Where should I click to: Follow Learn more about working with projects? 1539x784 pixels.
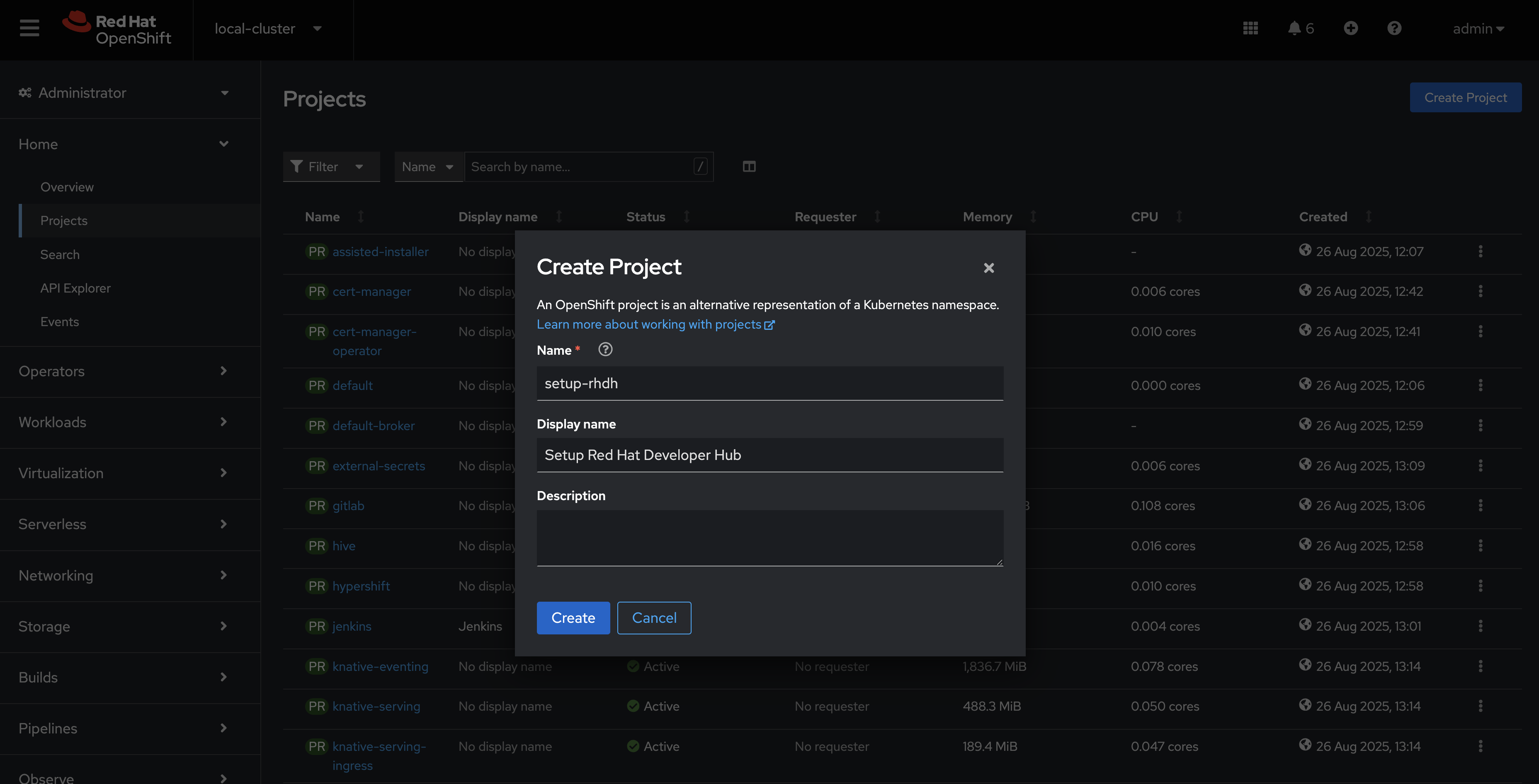[655, 324]
